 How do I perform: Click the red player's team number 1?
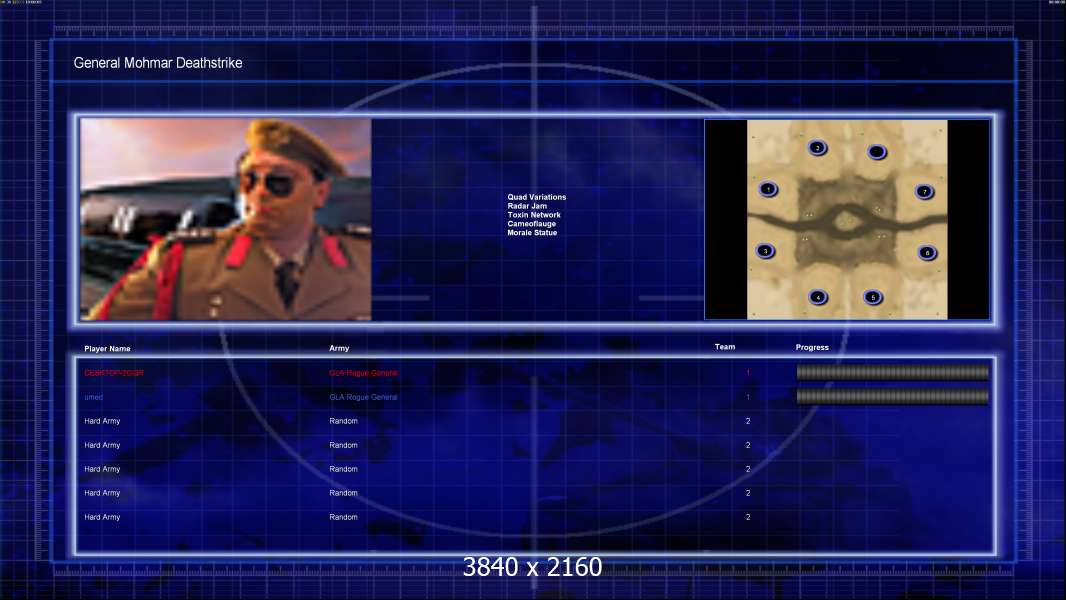click(748, 373)
